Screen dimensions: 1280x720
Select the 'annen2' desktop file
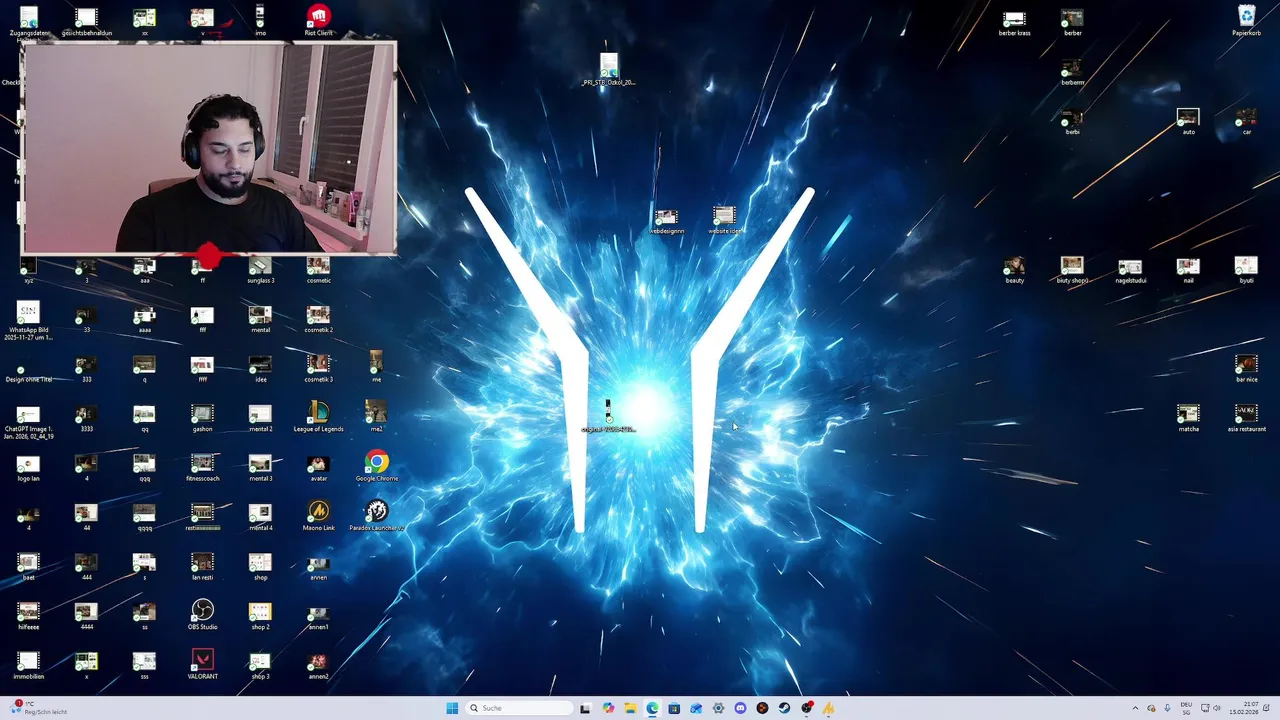[318, 665]
